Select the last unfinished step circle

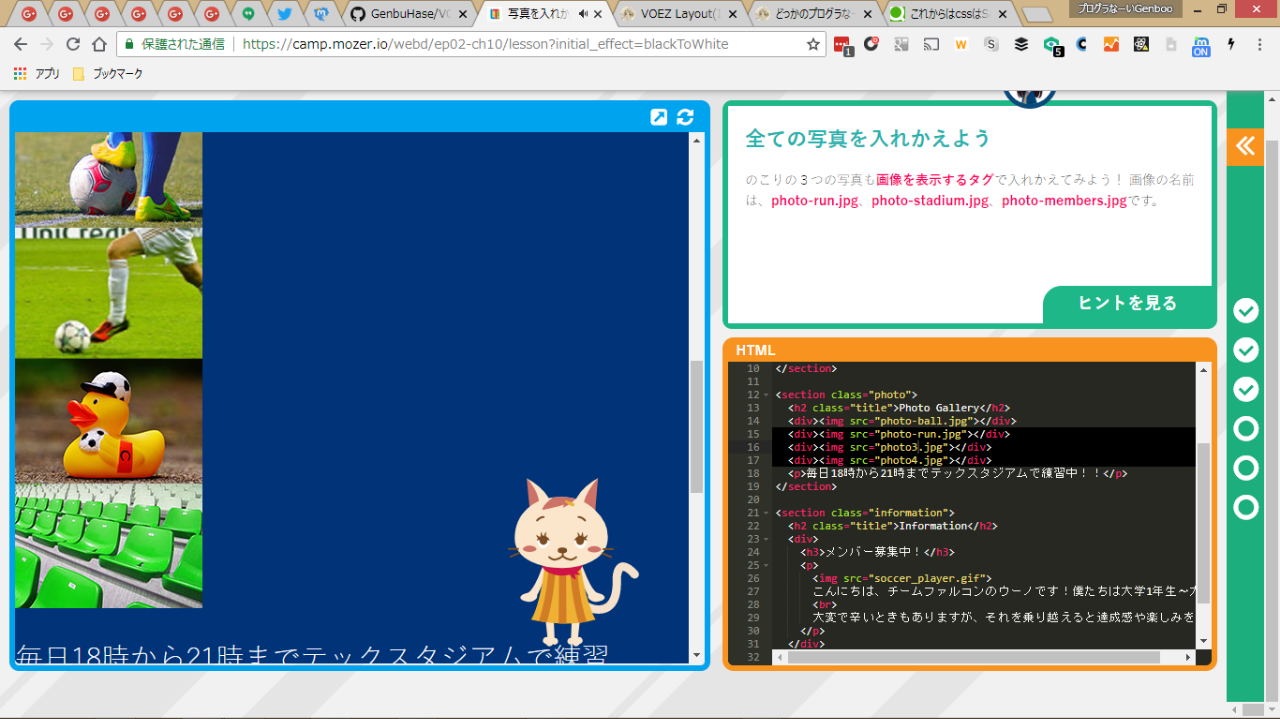[1245, 507]
